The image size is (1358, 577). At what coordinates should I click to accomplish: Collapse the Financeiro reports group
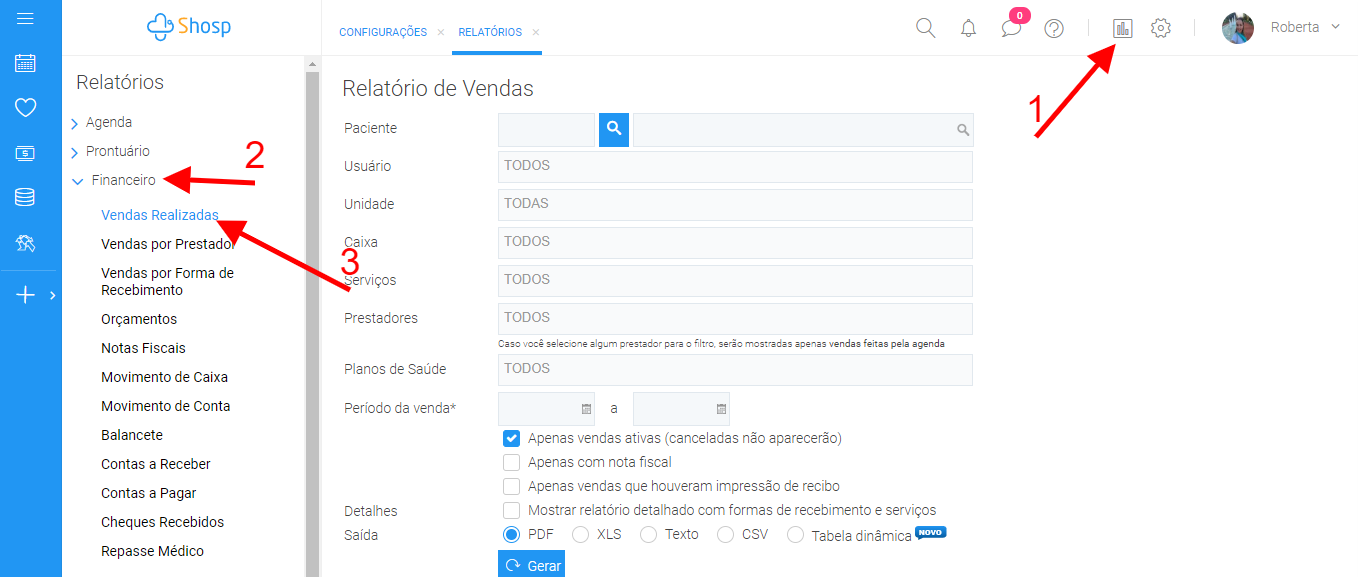tap(77, 181)
